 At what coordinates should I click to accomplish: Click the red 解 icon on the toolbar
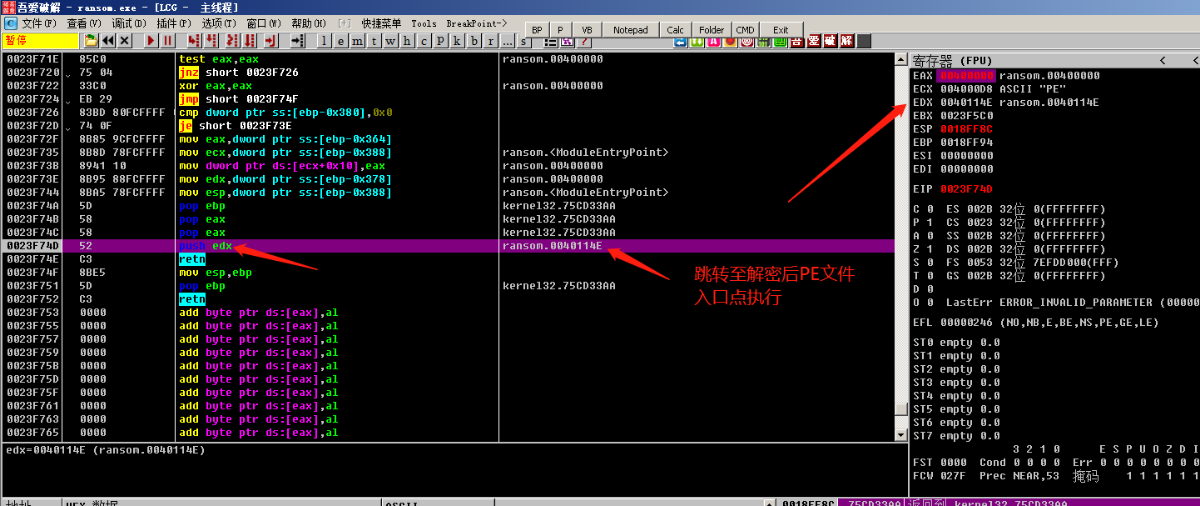[847, 42]
